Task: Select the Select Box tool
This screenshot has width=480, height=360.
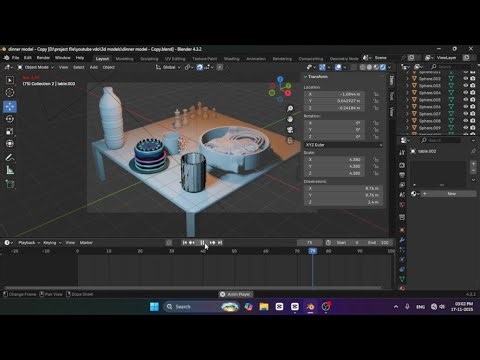Action: click(x=10, y=80)
